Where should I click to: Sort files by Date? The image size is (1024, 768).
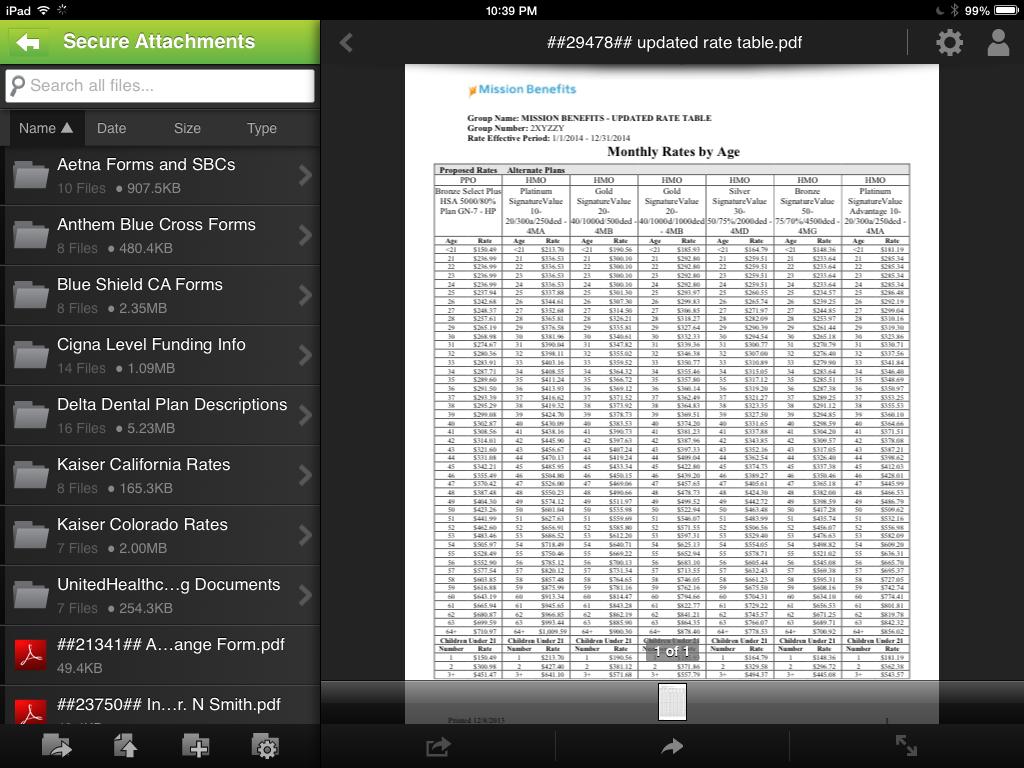tap(112, 128)
